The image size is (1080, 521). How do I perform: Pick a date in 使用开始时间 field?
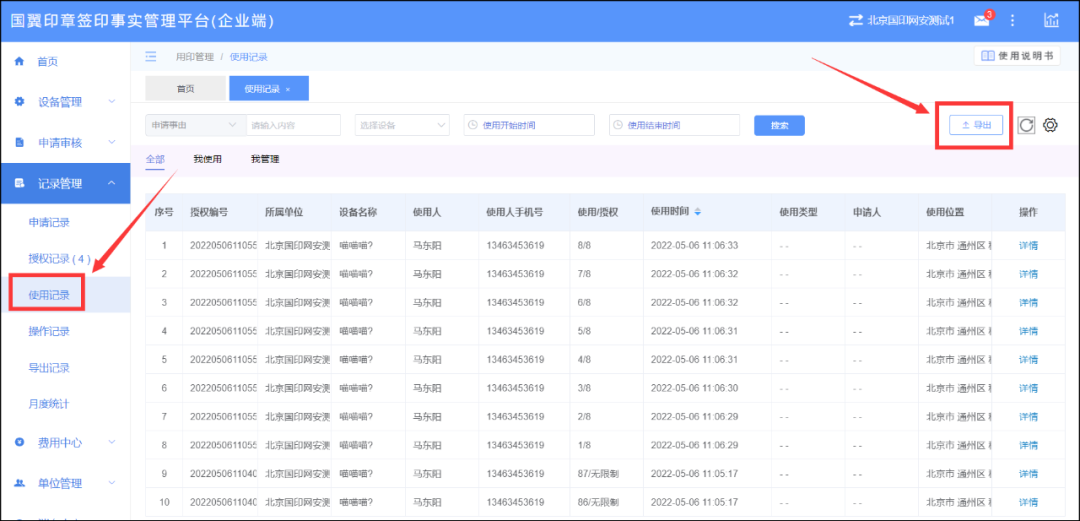(529, 125)
